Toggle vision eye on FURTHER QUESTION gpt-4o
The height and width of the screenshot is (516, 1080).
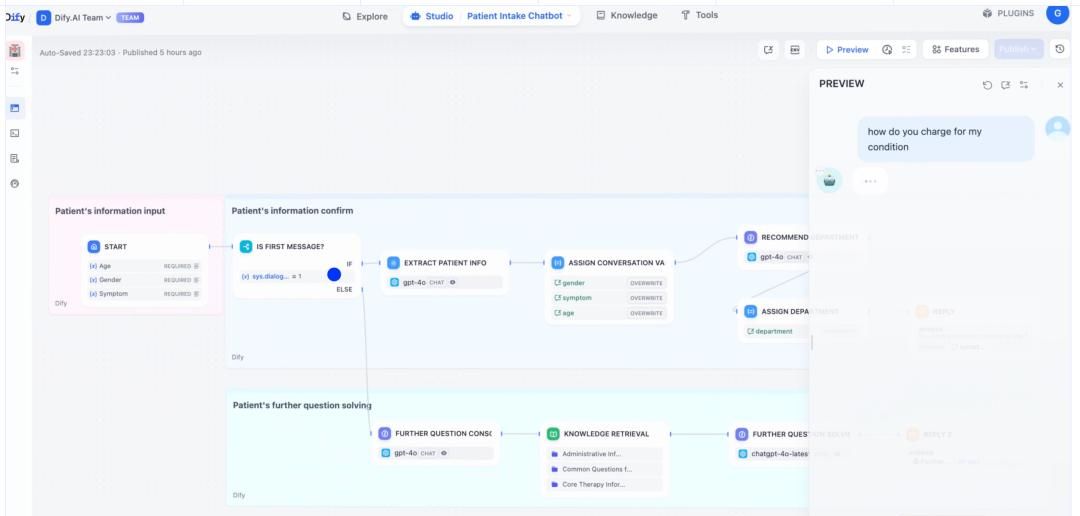click(444, 453)
